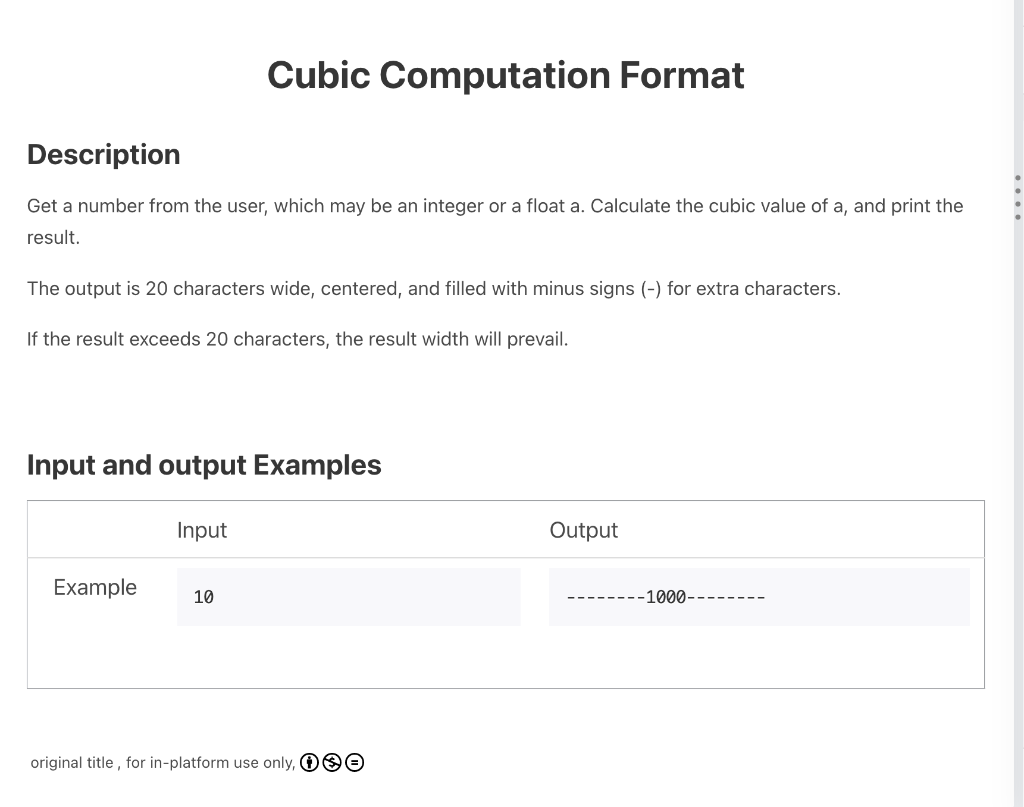
Task: Click the Cubic Computation Format title
Action: point(505,75)
